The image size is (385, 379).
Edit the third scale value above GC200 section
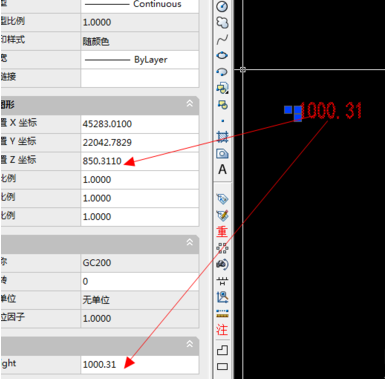click(140, 217)
